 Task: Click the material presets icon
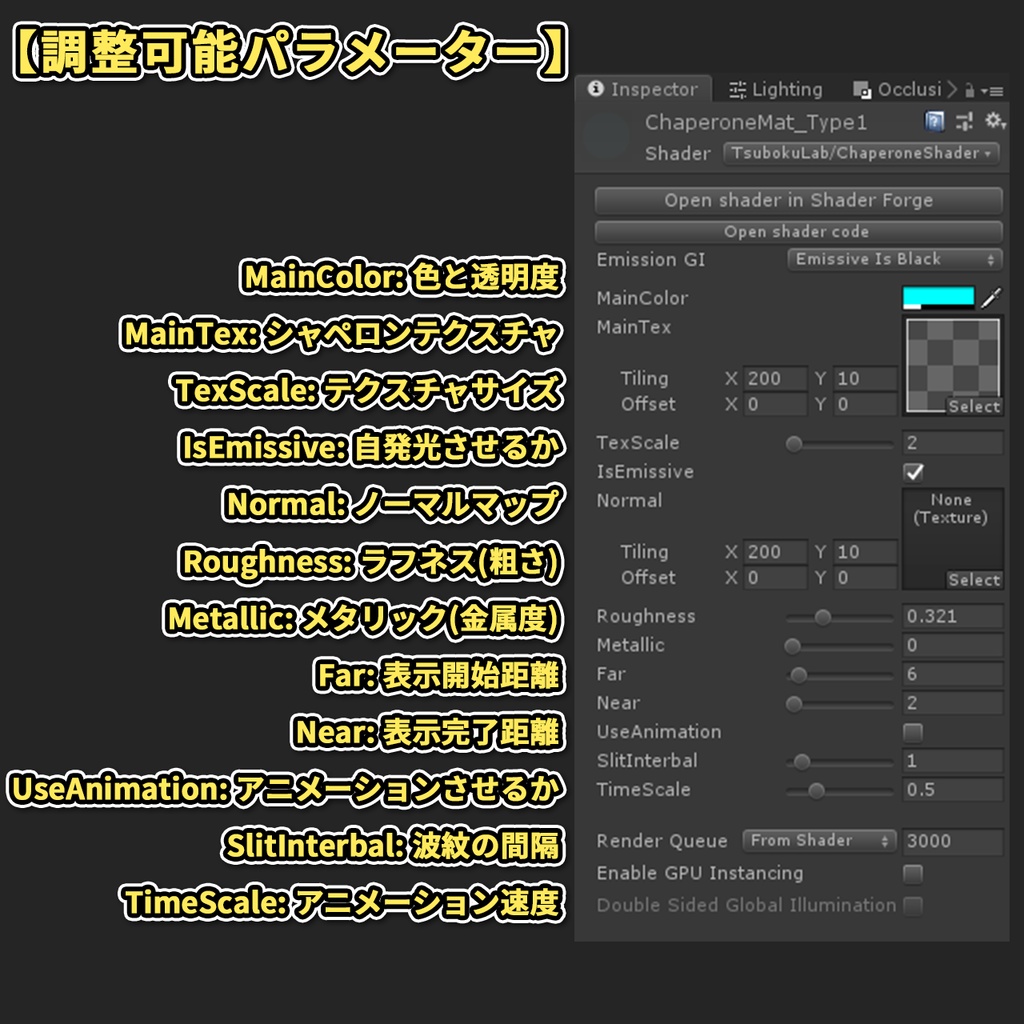pos(965,122)
